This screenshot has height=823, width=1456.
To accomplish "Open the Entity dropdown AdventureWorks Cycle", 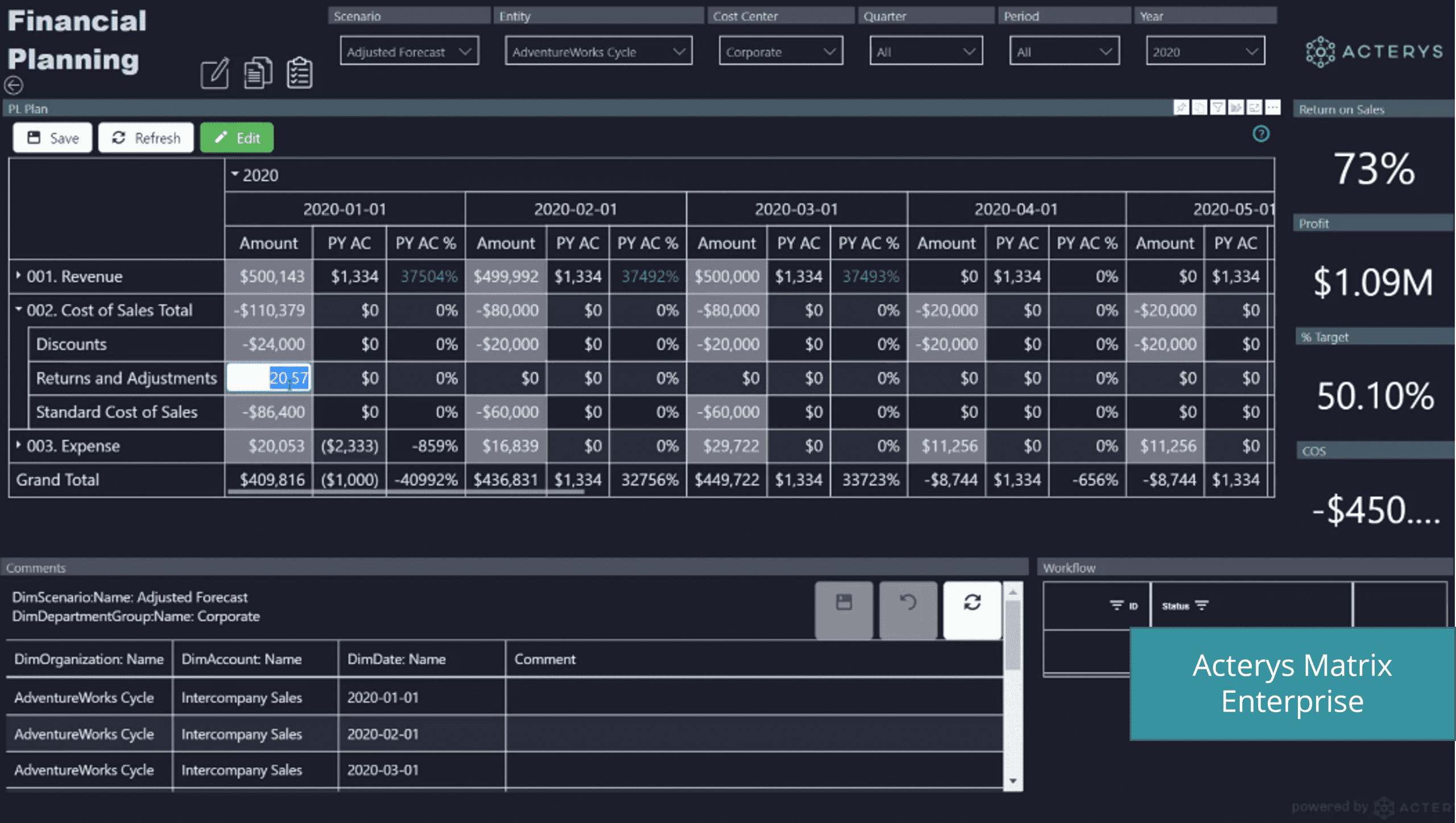I will [x=598, y=51].
